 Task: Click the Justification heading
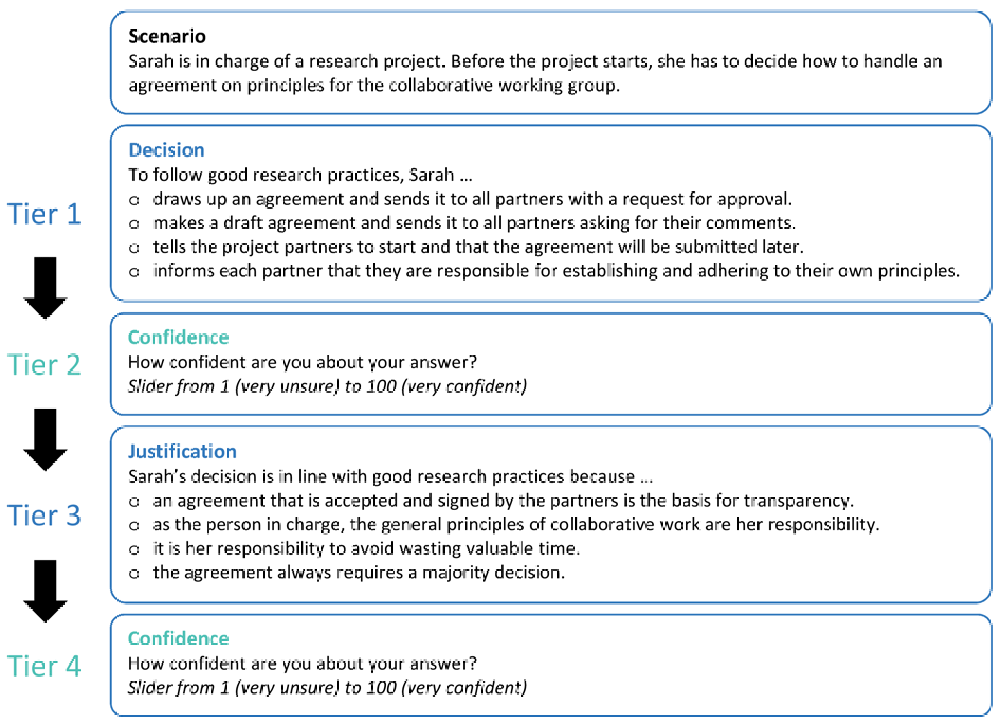tap(182, 452)
